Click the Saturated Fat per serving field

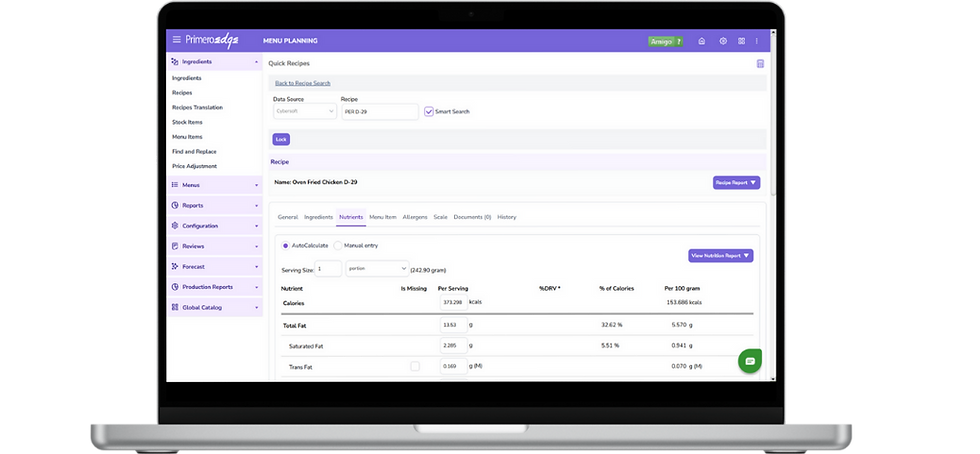click(453, 345)
